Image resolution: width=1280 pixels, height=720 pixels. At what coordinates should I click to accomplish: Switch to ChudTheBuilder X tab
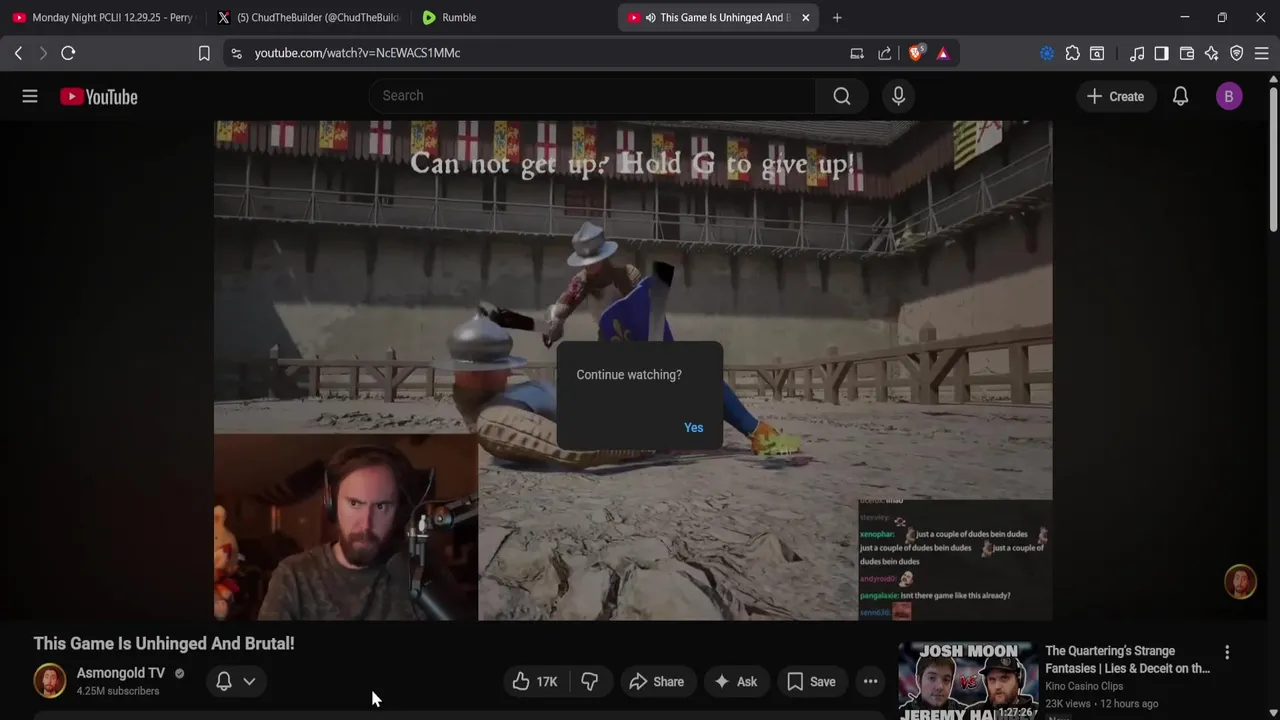(x=307, y=17)
